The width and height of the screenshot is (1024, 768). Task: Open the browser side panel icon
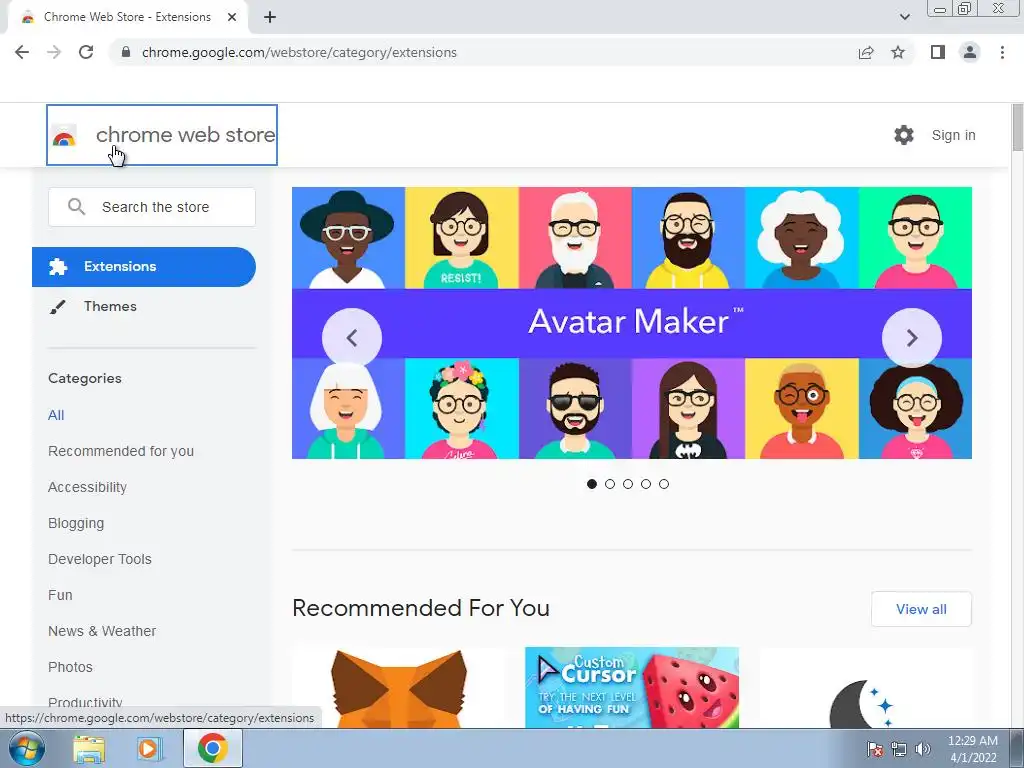[x=938, y=52]
